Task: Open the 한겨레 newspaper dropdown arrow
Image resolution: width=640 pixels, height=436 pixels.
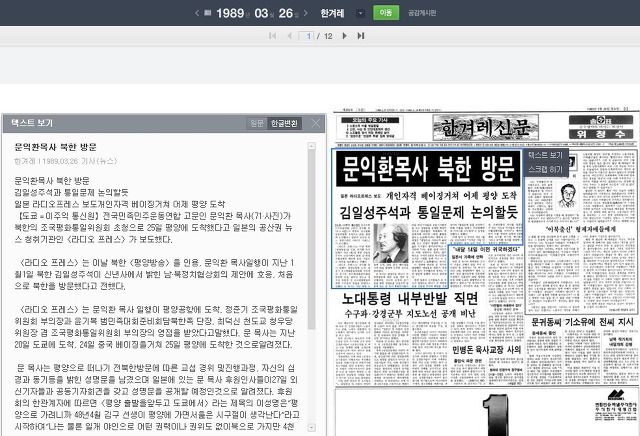Action: [360, 13]
